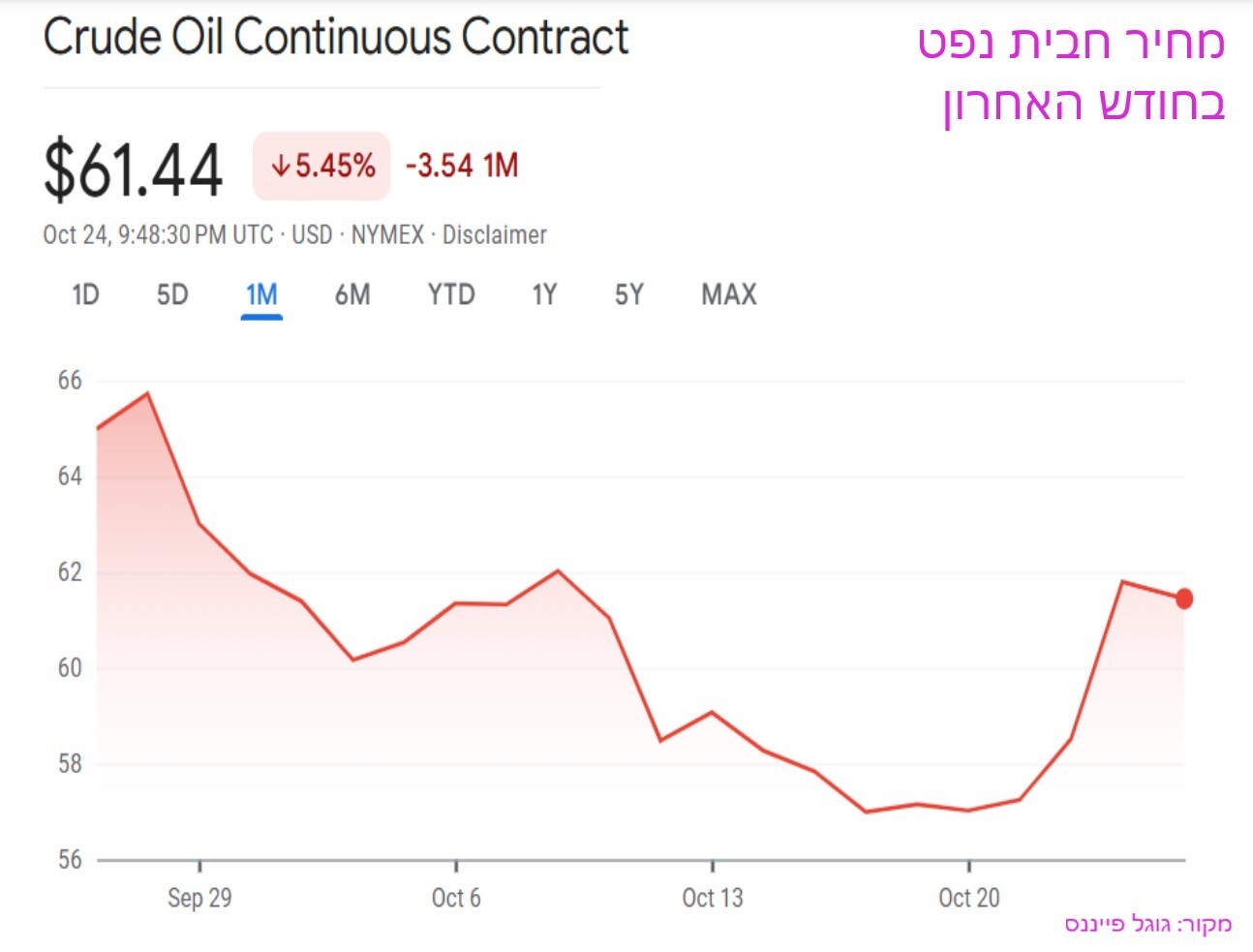Click the -3.54 1M change text
Viewport: 1253px width, 952px height.
462,166
